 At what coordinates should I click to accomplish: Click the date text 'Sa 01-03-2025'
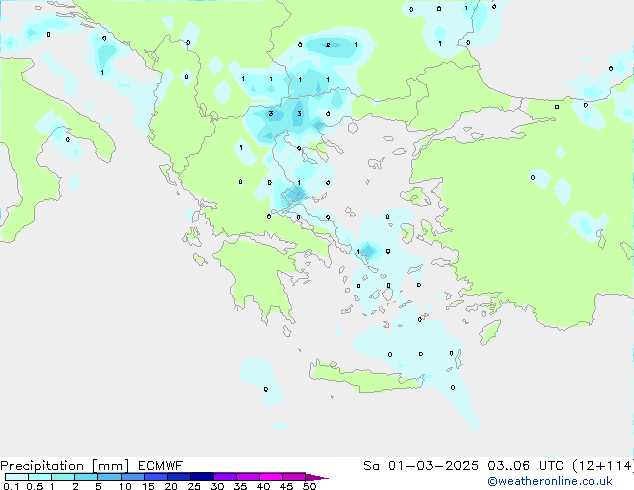421,466
